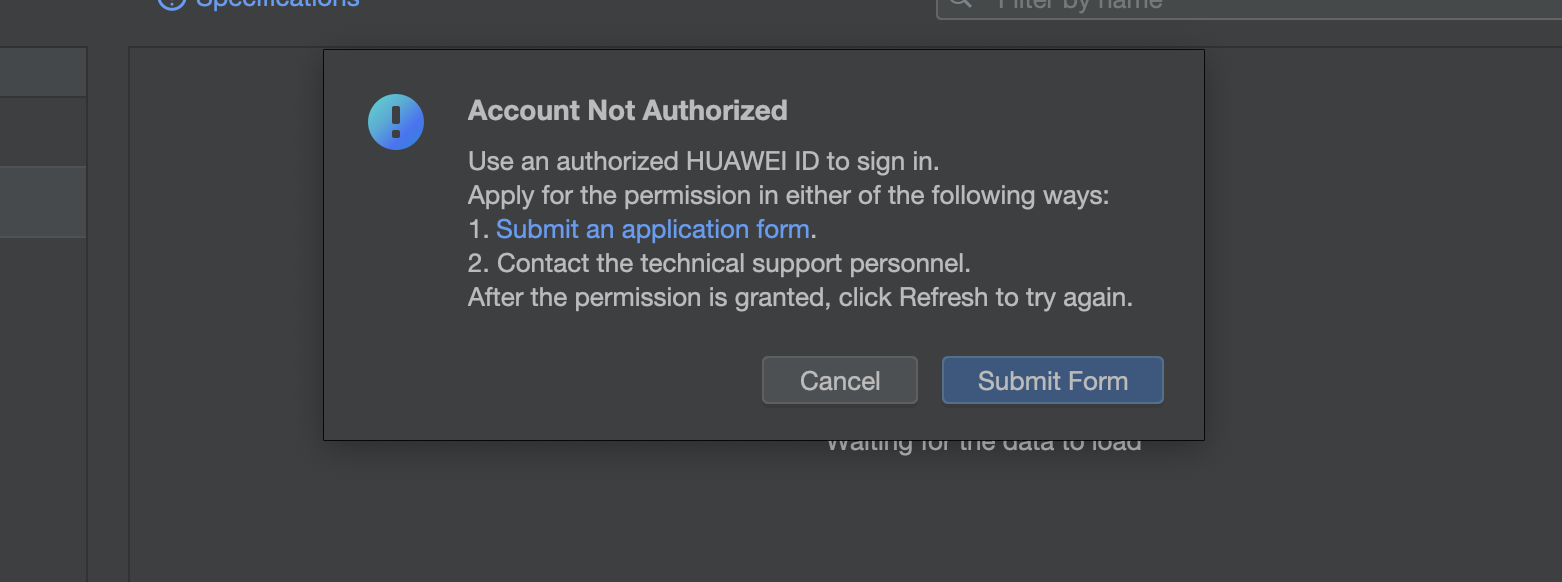The width and height of the screenshot is (1562, 582).
Task: Click the dark row between highlighted left-panel rows
Action: (43, 132)
